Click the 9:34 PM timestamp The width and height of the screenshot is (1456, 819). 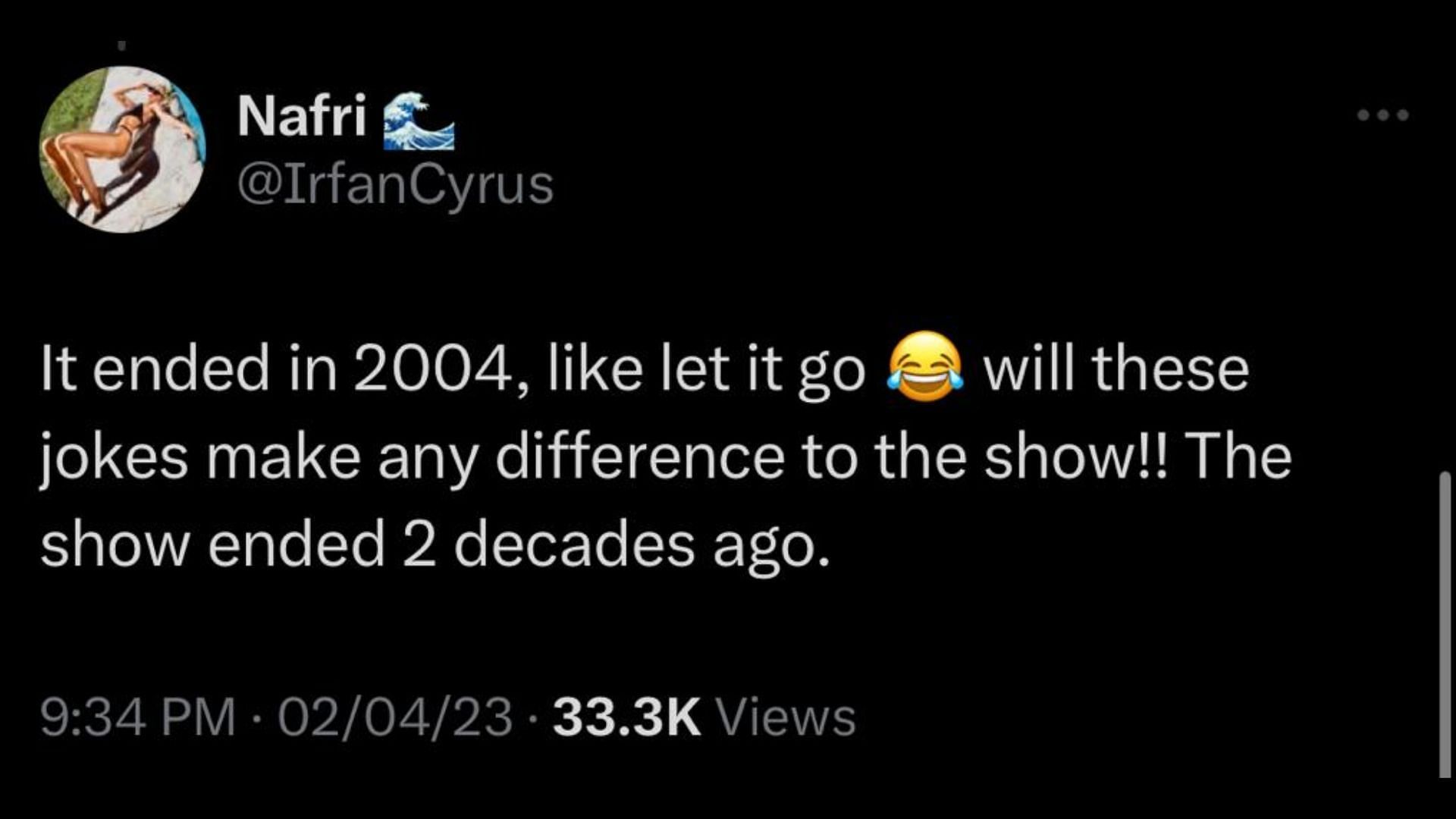[x=138, y=717]
